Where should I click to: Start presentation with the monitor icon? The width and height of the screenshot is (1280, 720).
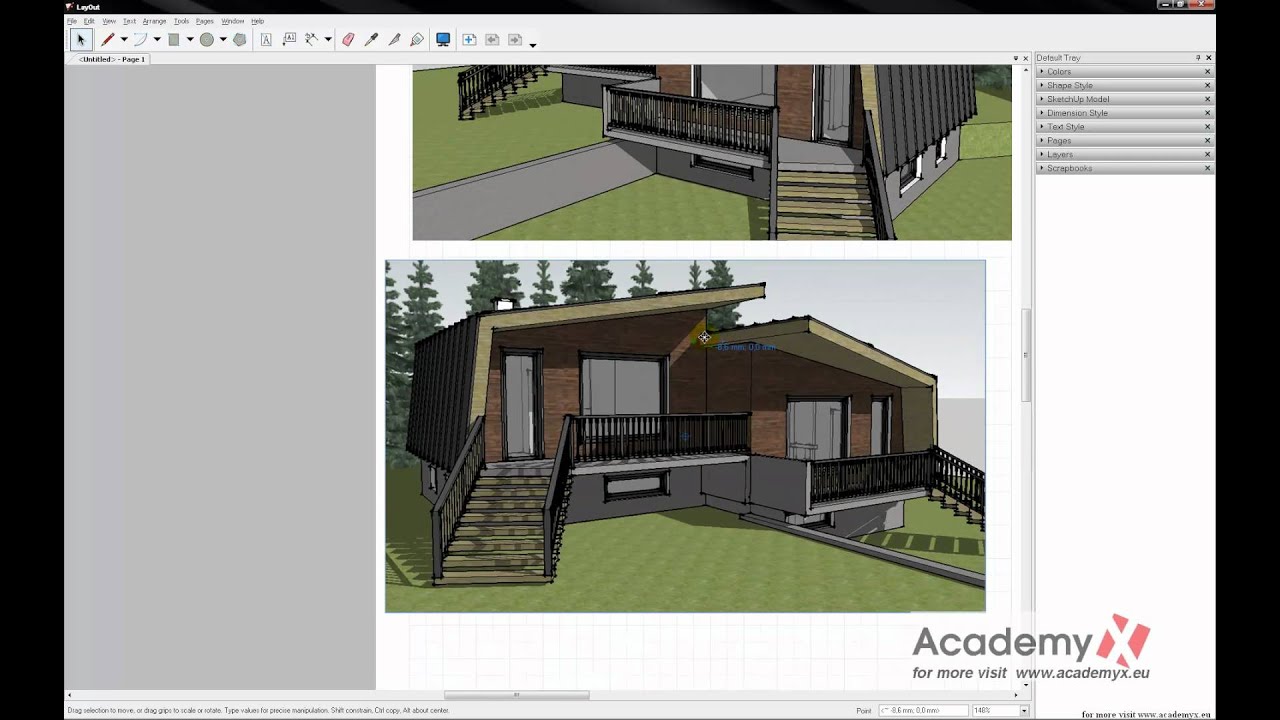click(443, 40)
